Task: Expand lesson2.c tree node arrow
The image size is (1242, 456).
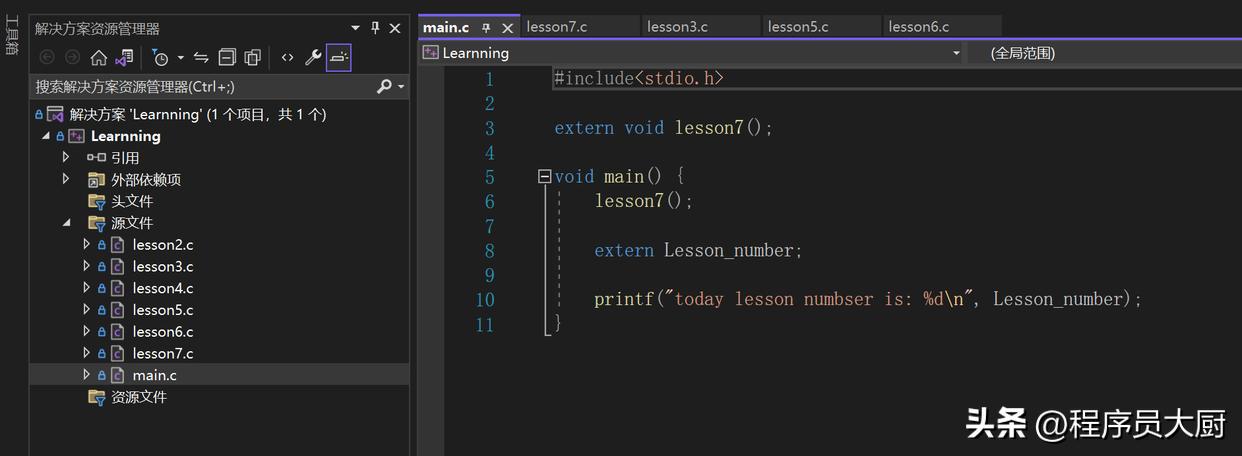Action: click(x=86, y=244)
